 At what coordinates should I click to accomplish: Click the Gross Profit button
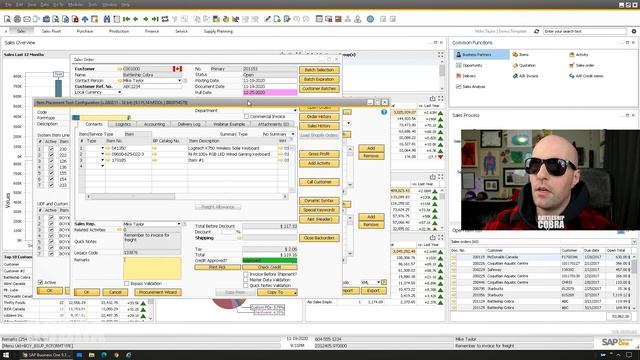319,154
